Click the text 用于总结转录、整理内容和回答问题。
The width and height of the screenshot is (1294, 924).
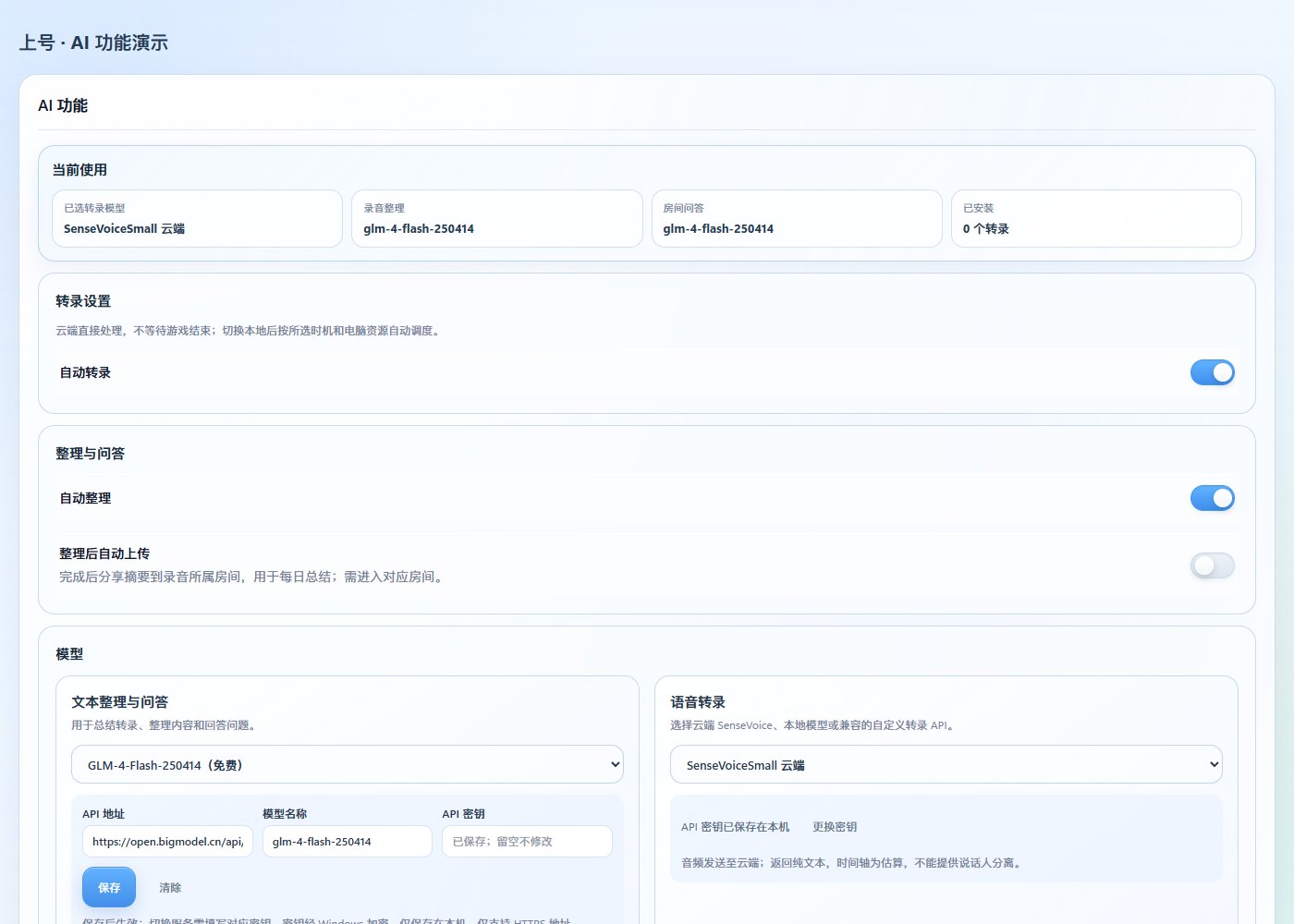point(165,725)
